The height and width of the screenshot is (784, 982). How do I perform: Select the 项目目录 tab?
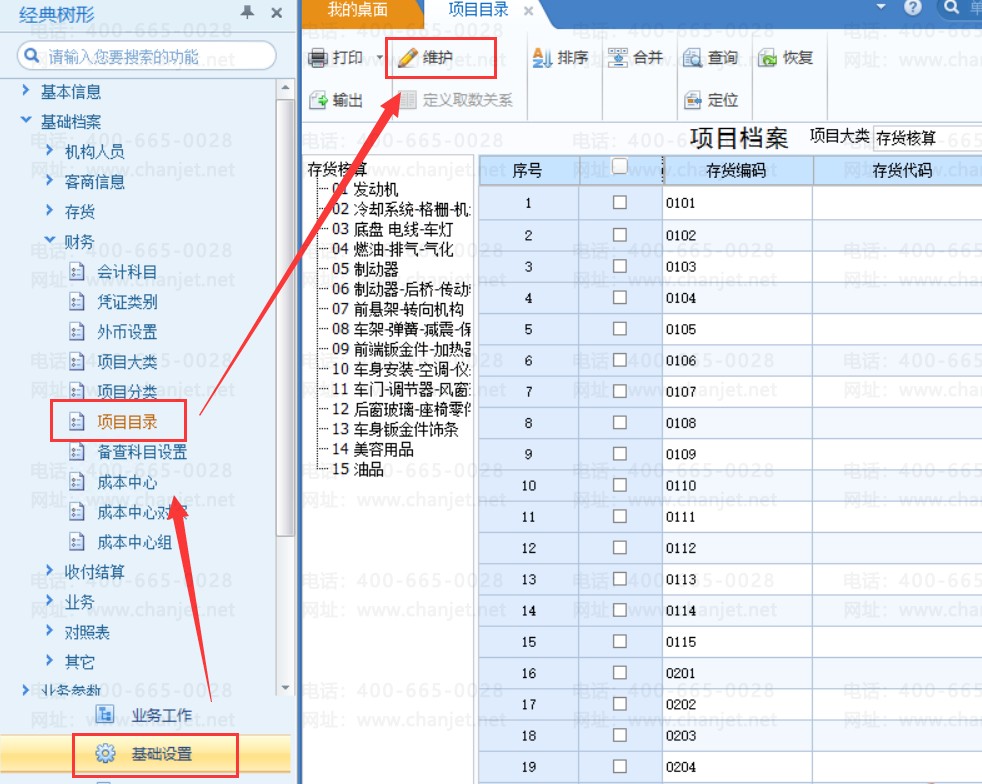478,10
